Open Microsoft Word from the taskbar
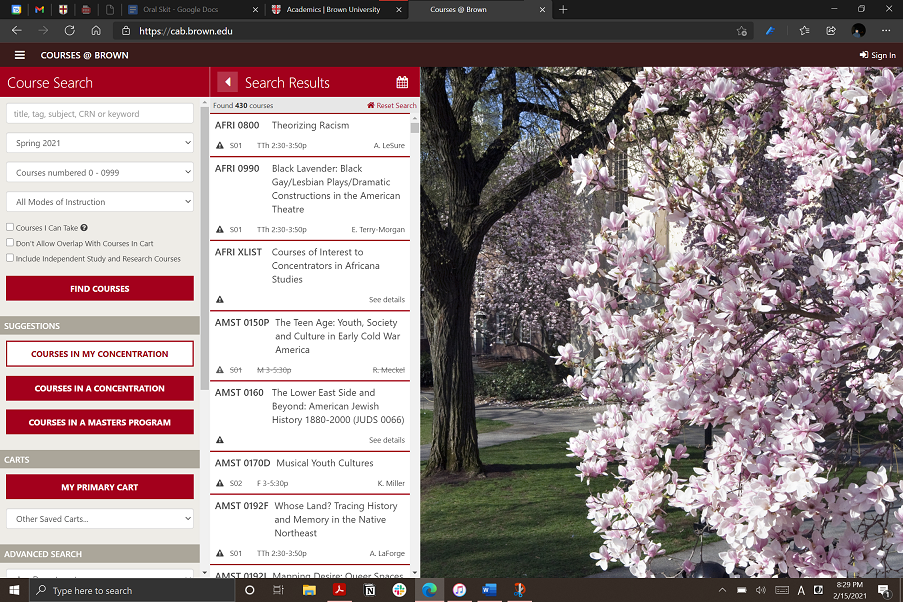The width and height of the screenshot is (903, 602). click(489, 590)
